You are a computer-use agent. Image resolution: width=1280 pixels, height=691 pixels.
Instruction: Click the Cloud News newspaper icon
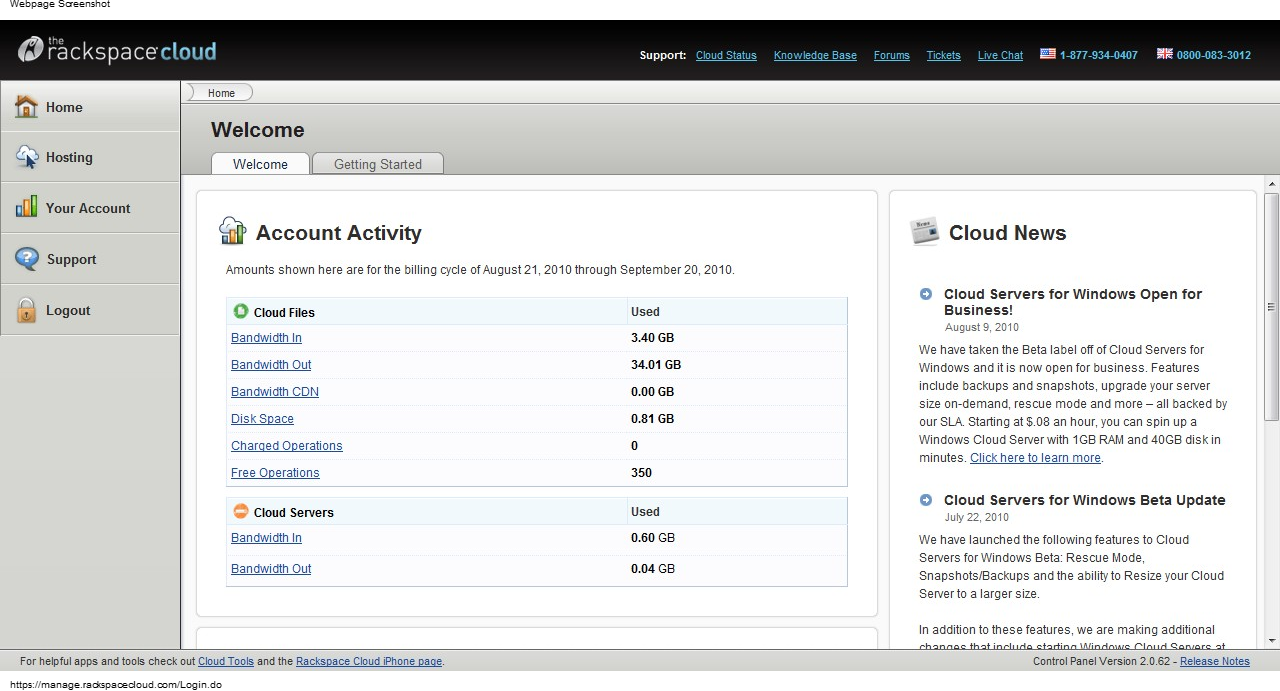coord(925,231)
